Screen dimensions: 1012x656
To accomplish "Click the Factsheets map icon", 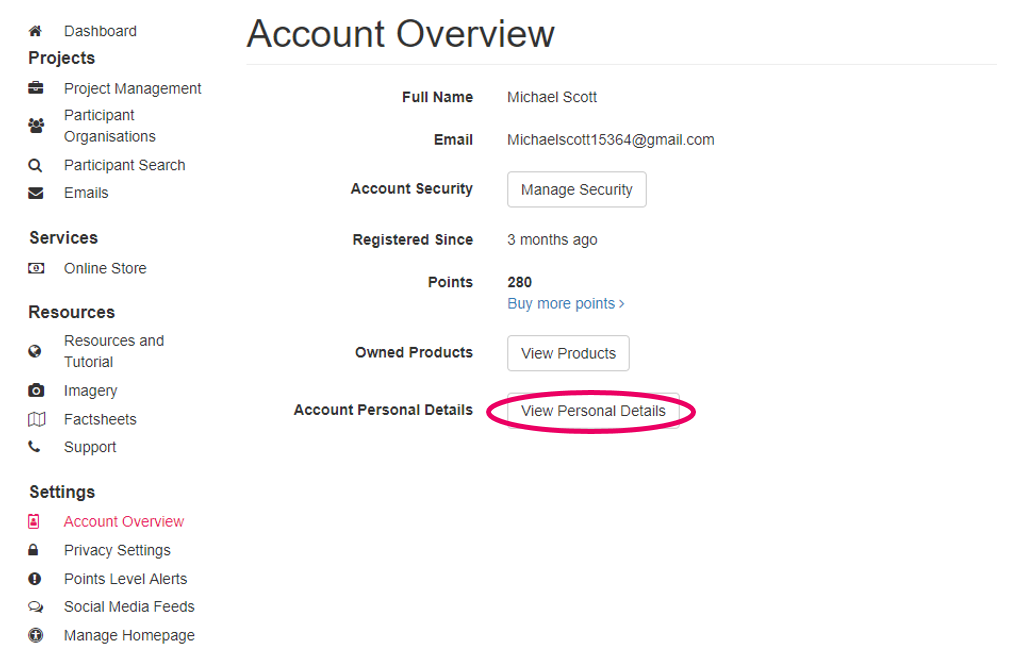I will click(x=37, y=420).
